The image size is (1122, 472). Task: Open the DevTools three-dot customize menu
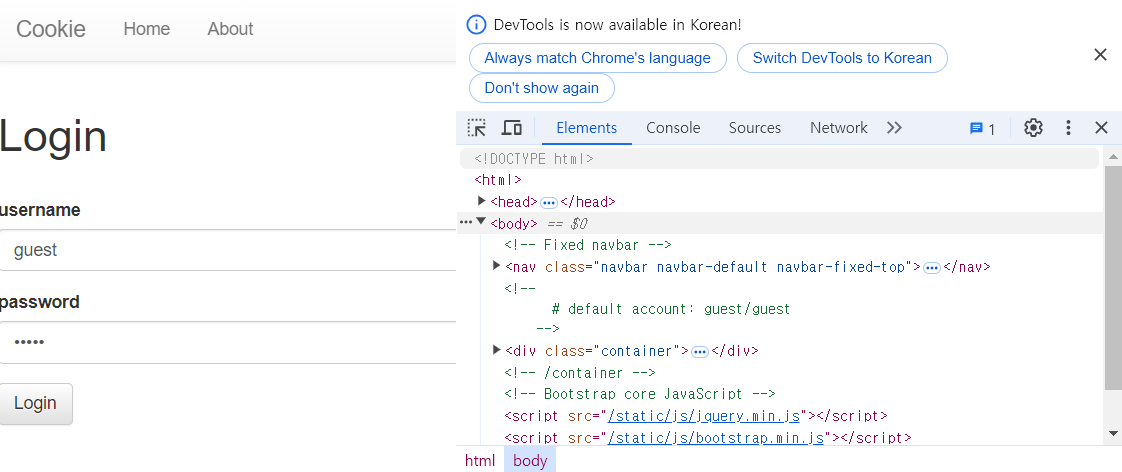pos(1068,128)
